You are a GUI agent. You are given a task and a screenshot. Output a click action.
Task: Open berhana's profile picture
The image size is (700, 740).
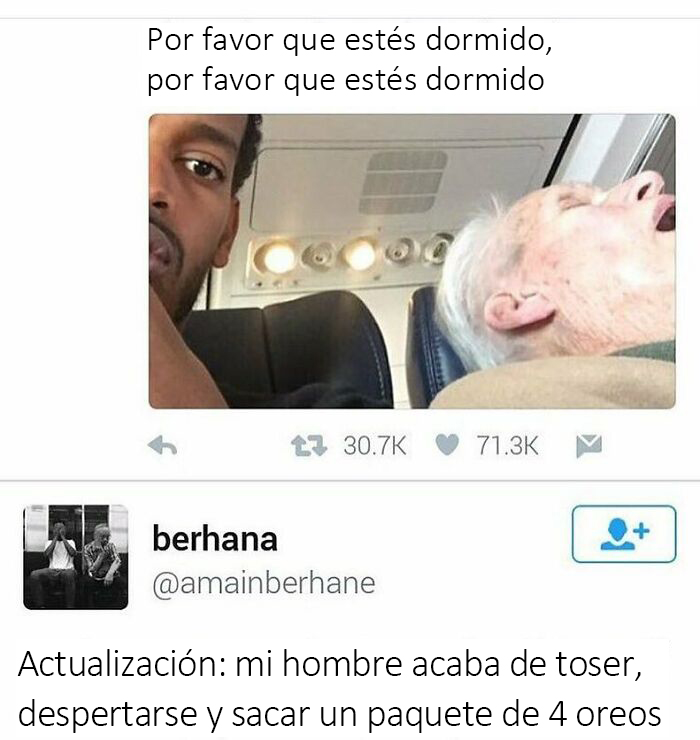pos(76,557)
